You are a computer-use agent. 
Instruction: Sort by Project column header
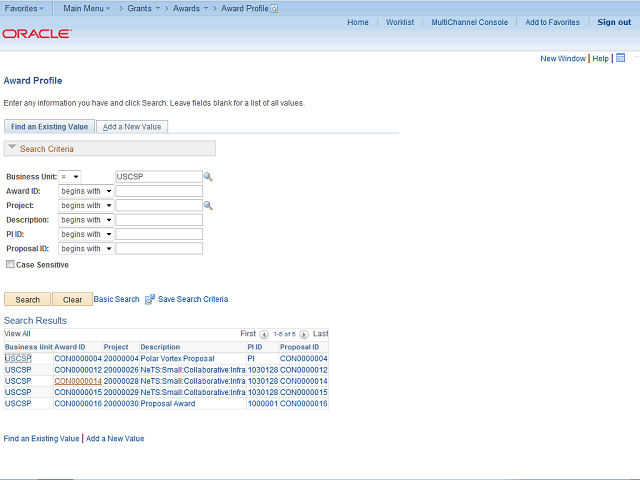pos(116,347)
